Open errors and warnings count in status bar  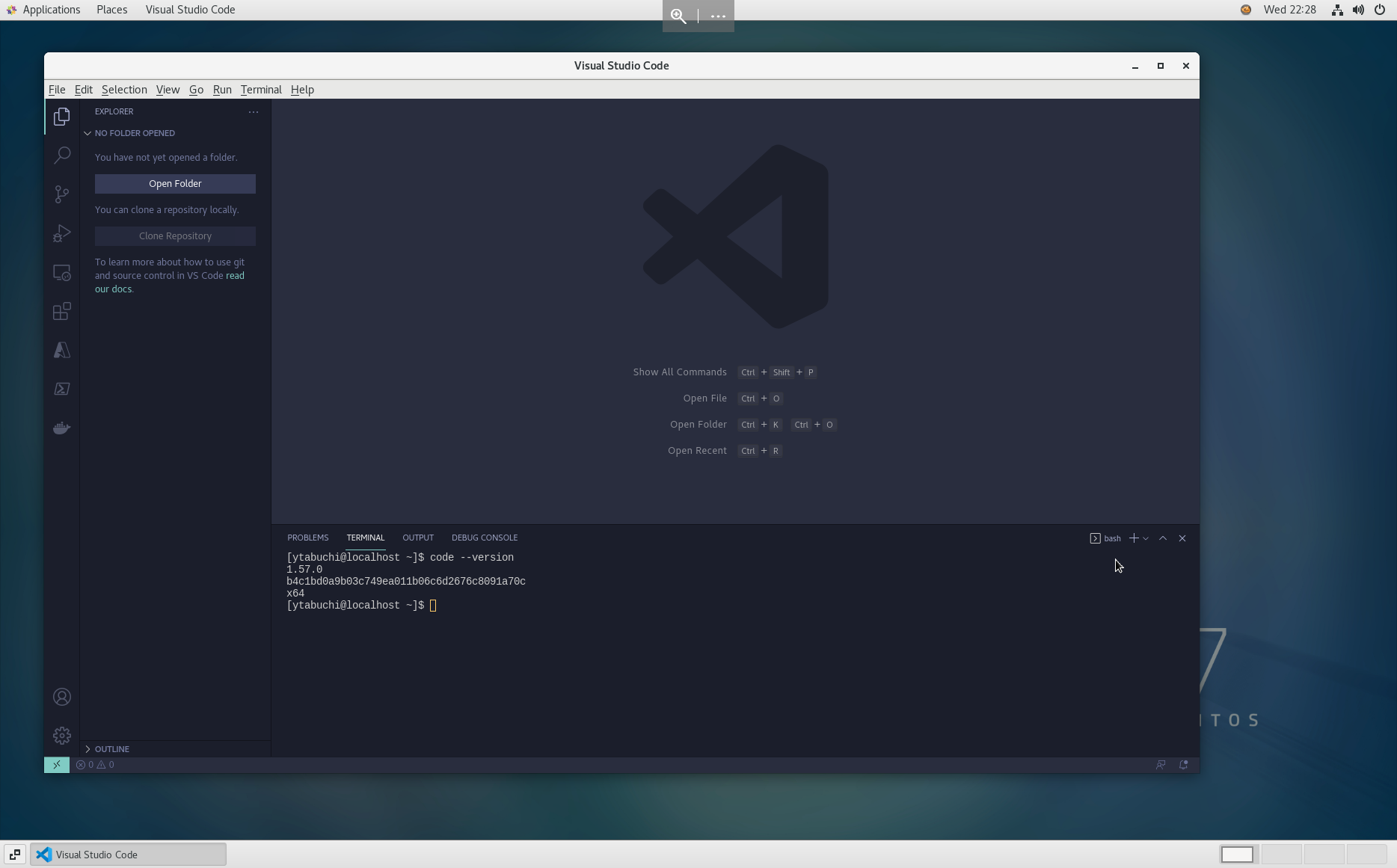coord(95,765)
